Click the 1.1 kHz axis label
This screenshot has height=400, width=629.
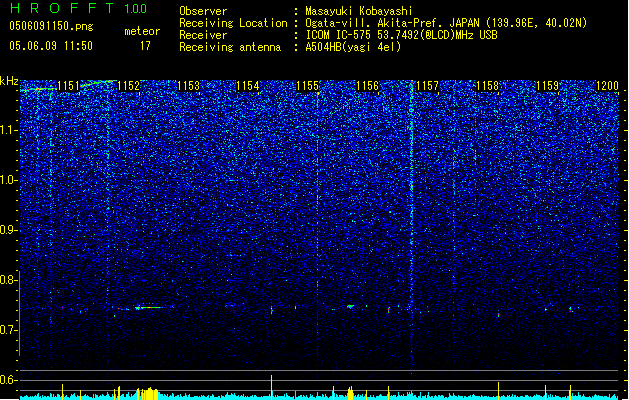[x=8, y=130]
